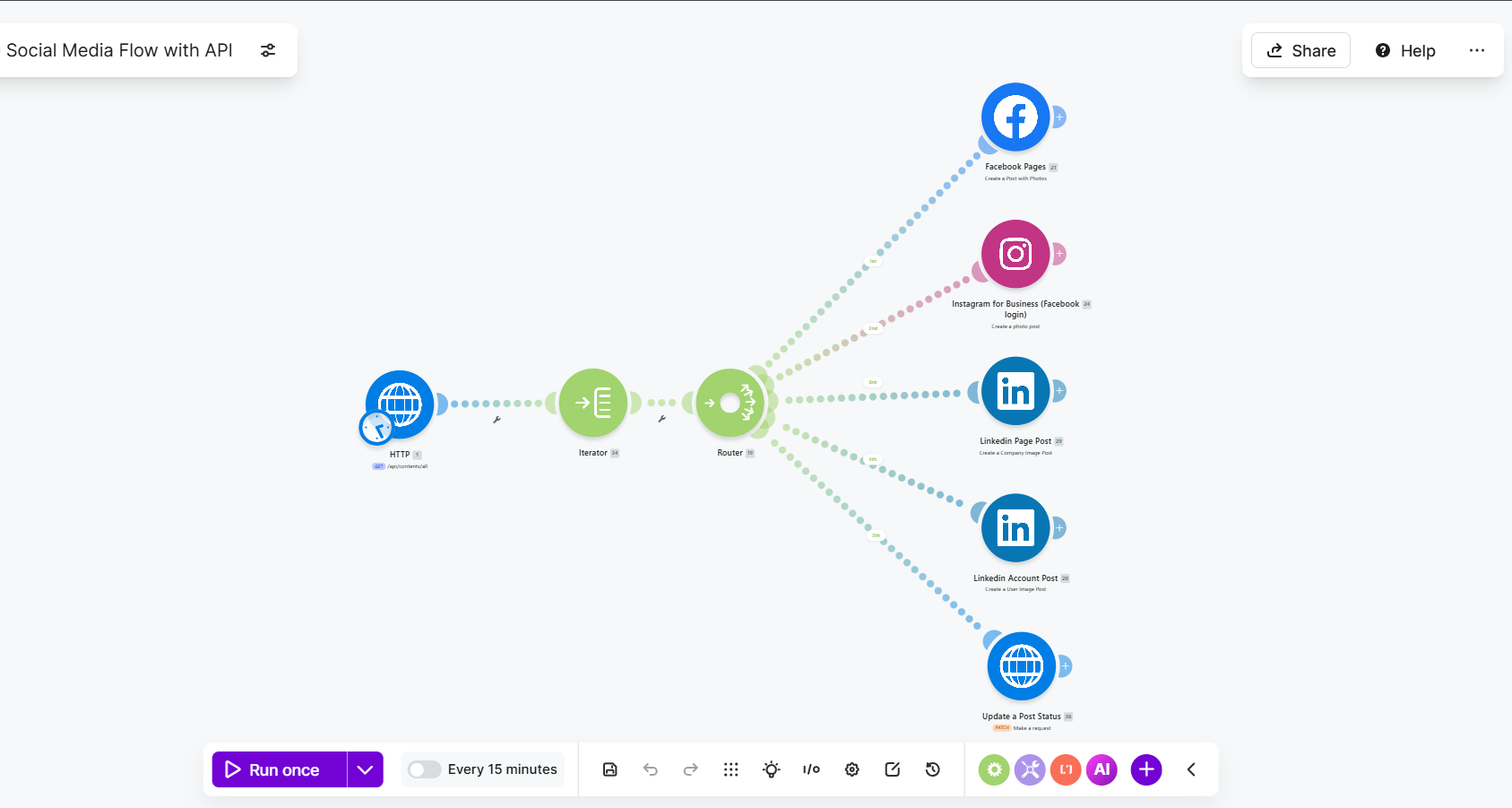Open the orange Text parser icon
The width and height of the screenshot is (1512, 808).
click(x=1066, y=769)
